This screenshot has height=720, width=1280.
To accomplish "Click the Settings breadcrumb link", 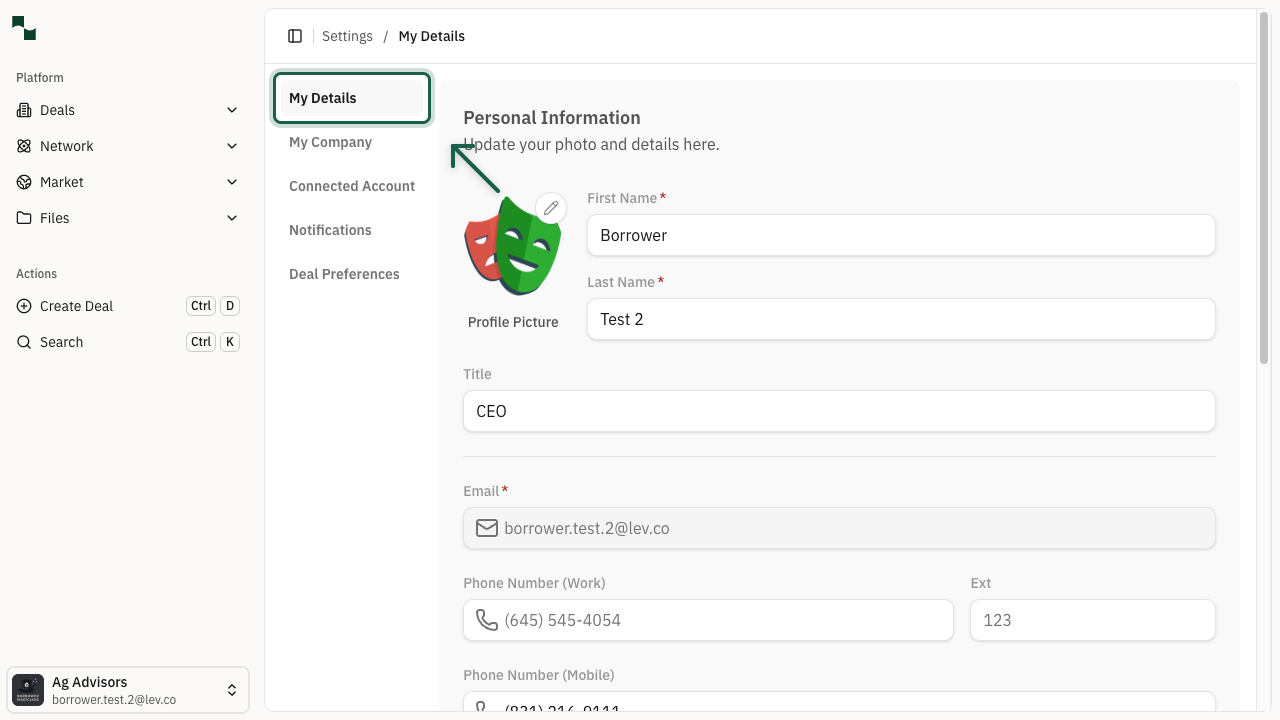I will pyautogui.click(x=347, y=36).
